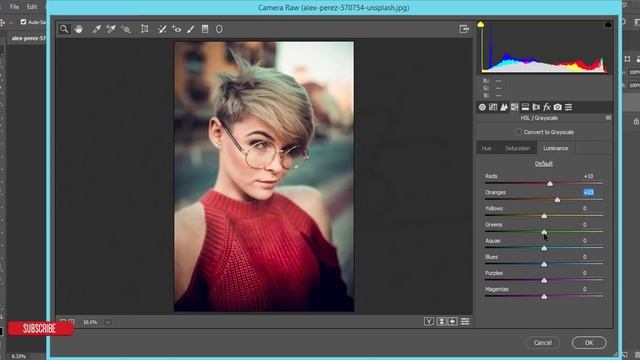Open the HSL / Grayscale panel icon
Viewport: 640px width, 360px height.
(515, 107)
